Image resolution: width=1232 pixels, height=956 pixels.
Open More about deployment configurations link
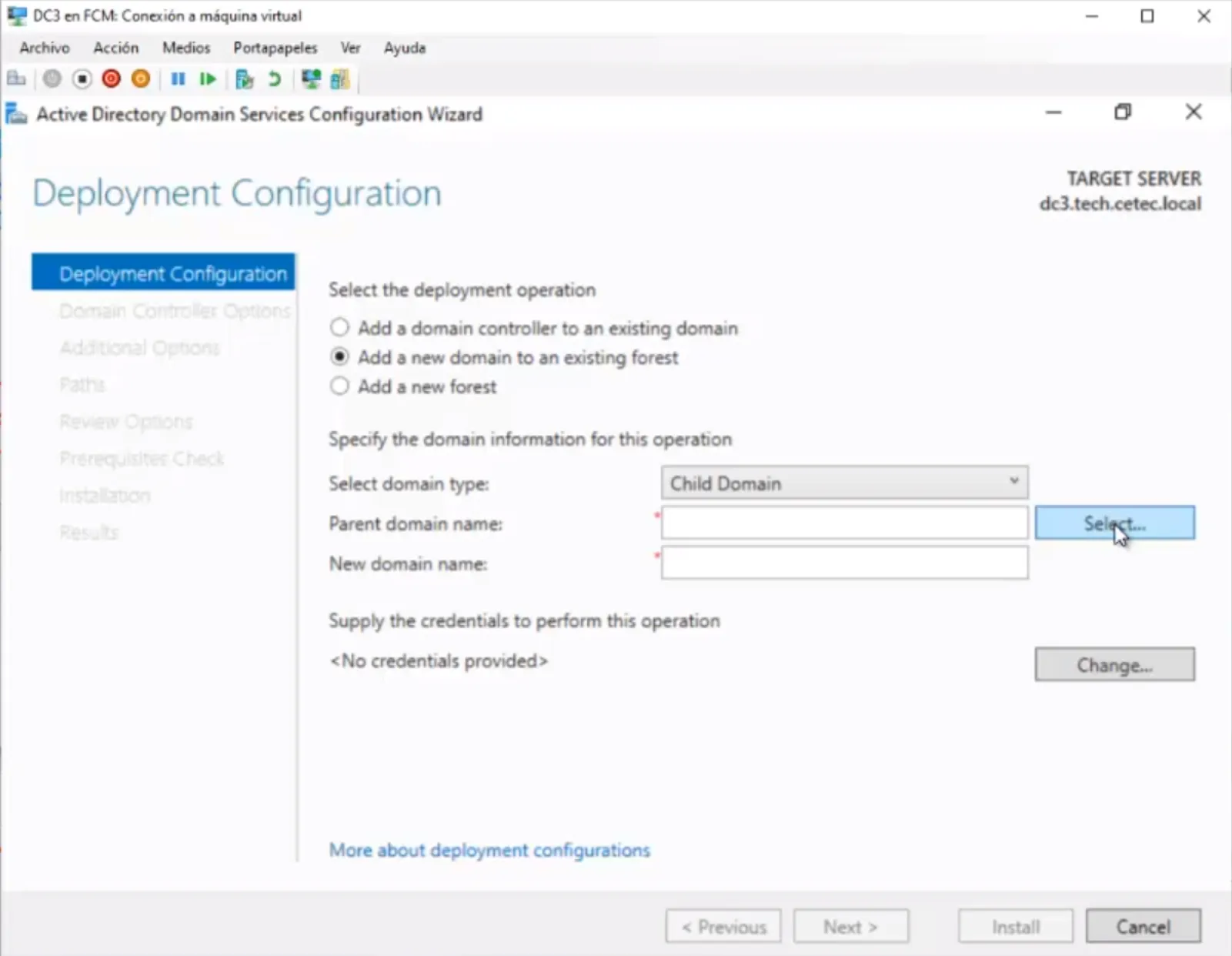coord(489,850)
